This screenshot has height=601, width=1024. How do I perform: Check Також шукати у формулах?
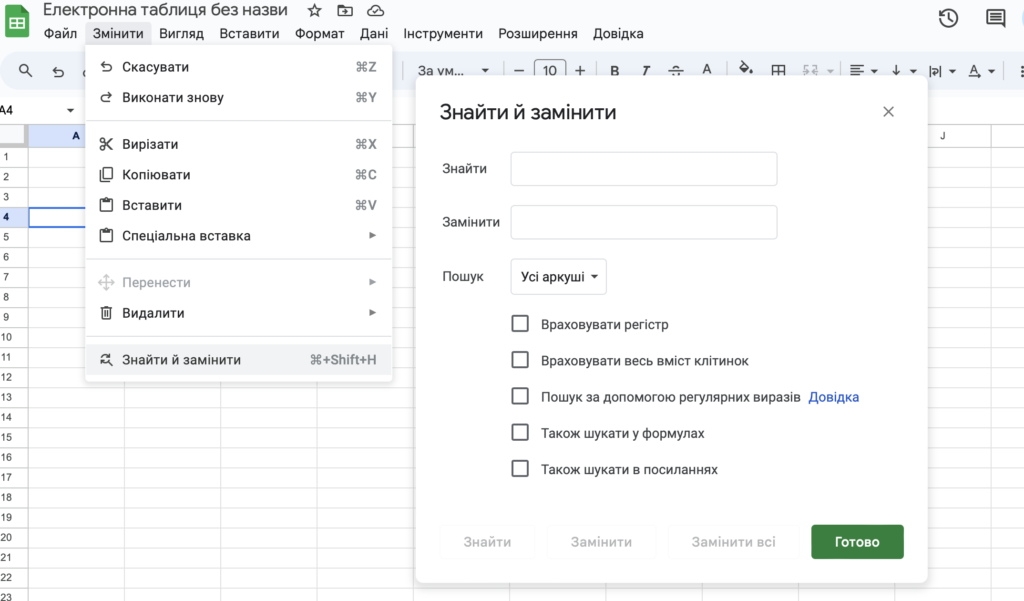coord(520,432)
